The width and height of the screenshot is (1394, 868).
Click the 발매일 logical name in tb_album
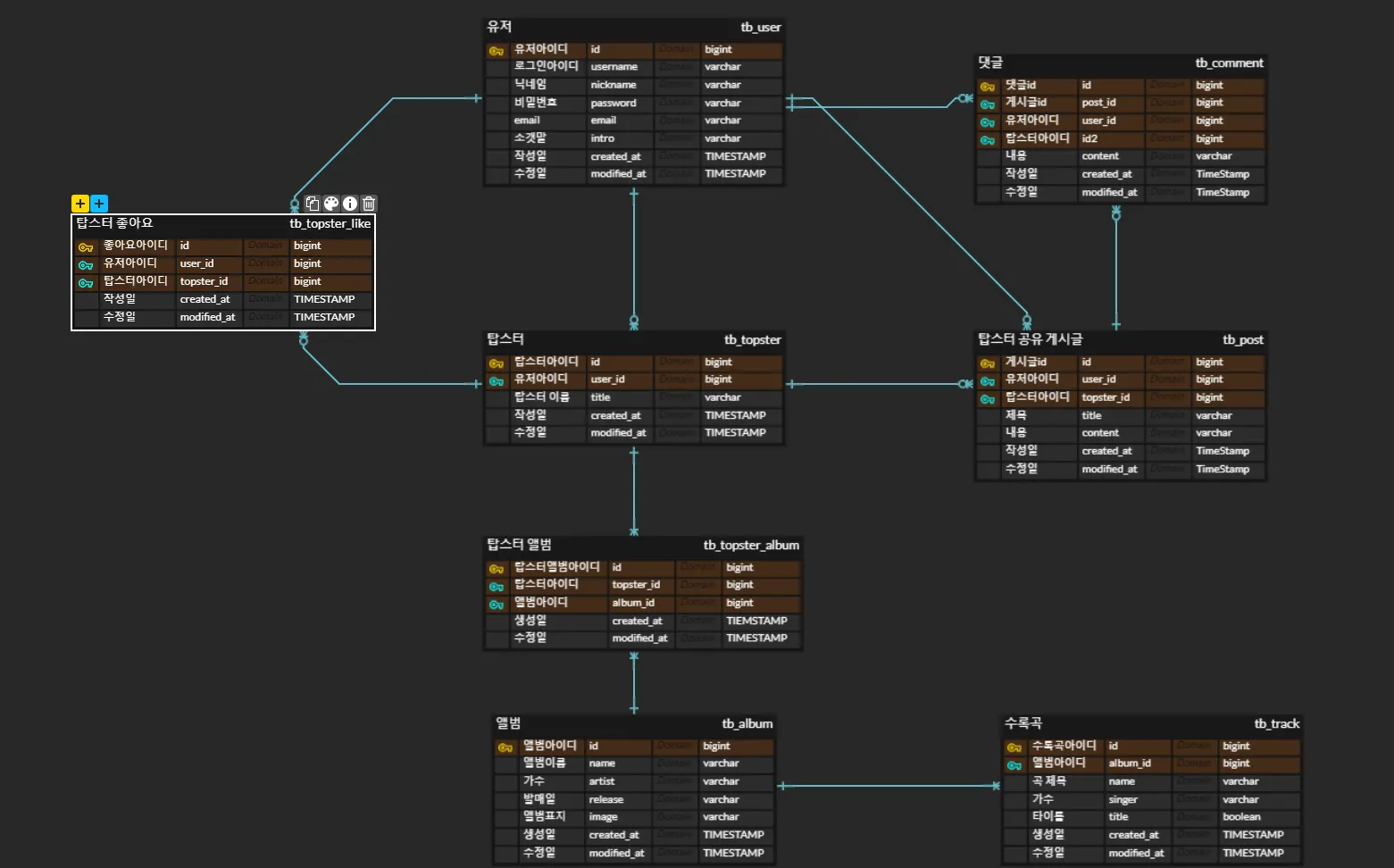(x=539, y=799)
